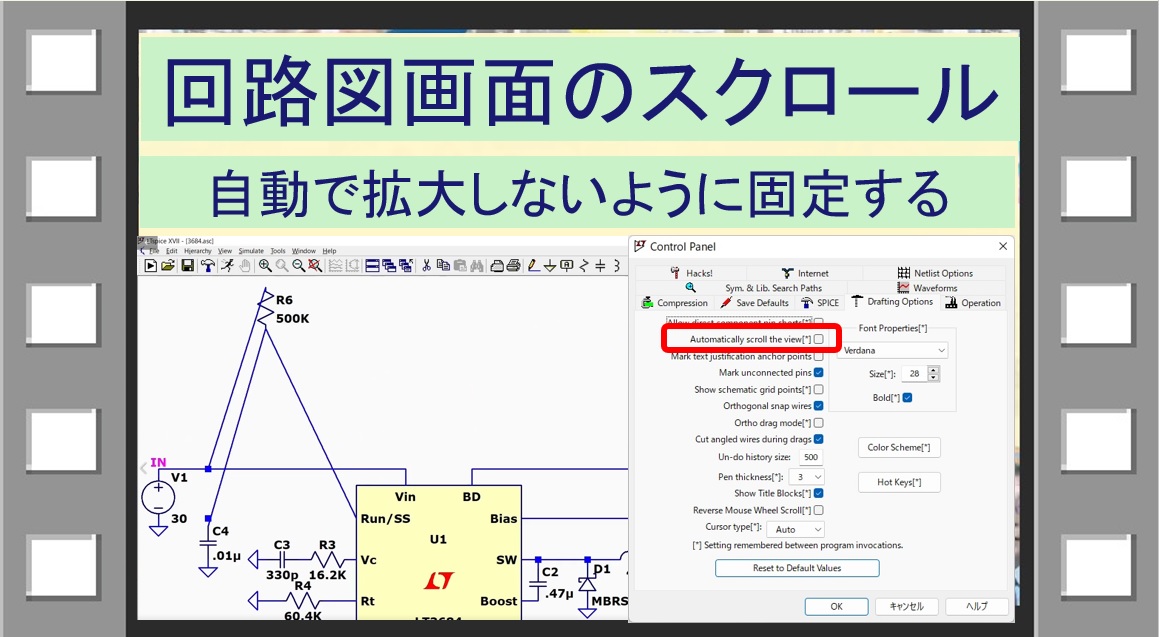Click the Un-do history size field
This screenshot has height=637, width=1159.
(810, 457)
